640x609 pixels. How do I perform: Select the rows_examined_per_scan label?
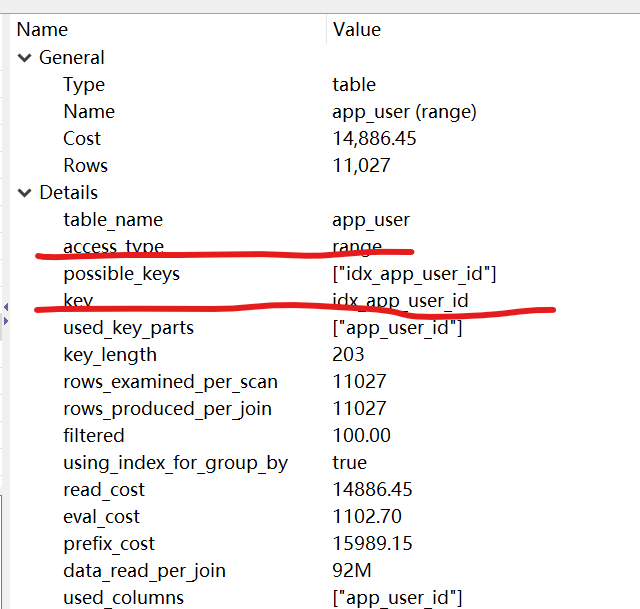(x=170, y=382)
